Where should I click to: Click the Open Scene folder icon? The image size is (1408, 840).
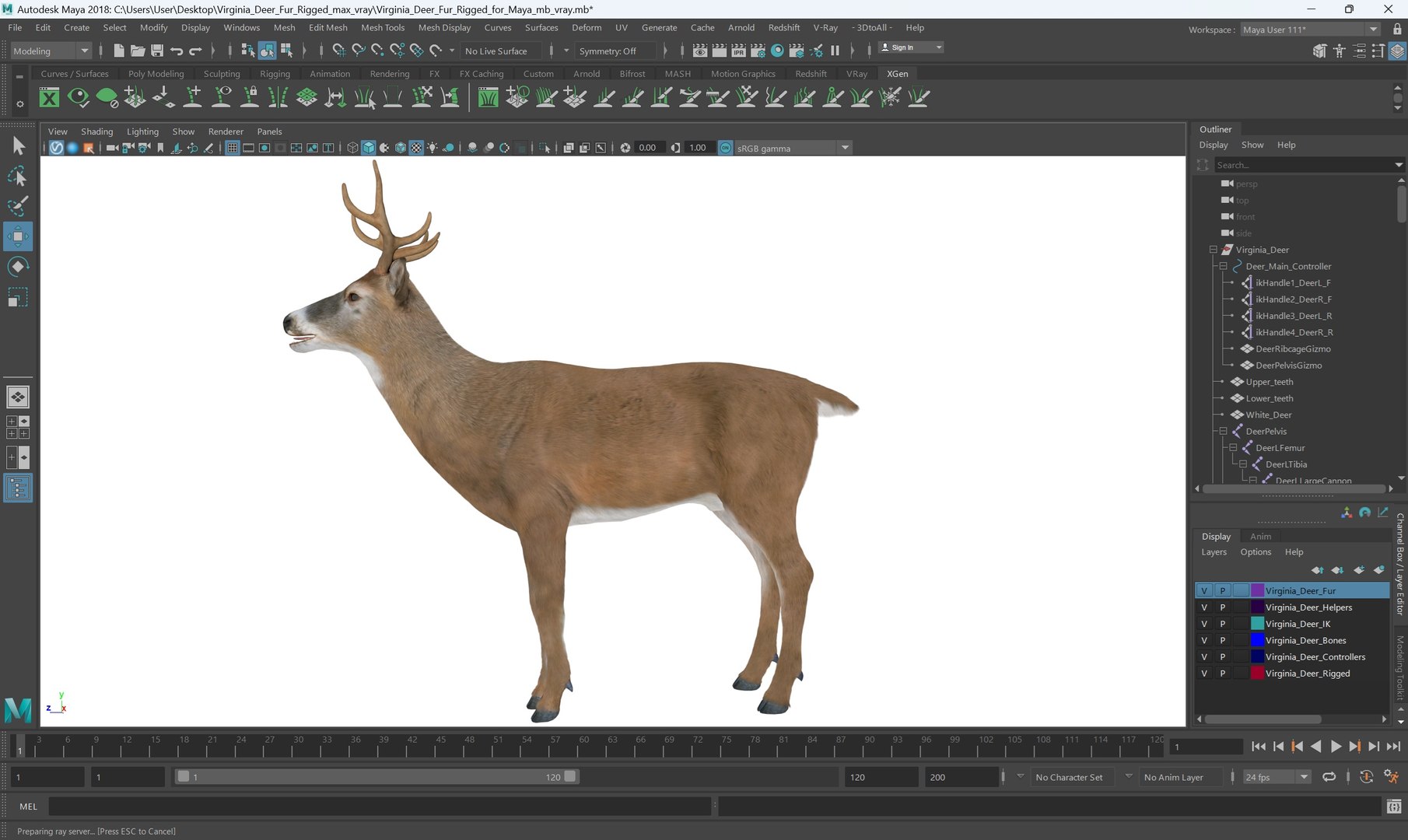138,51
